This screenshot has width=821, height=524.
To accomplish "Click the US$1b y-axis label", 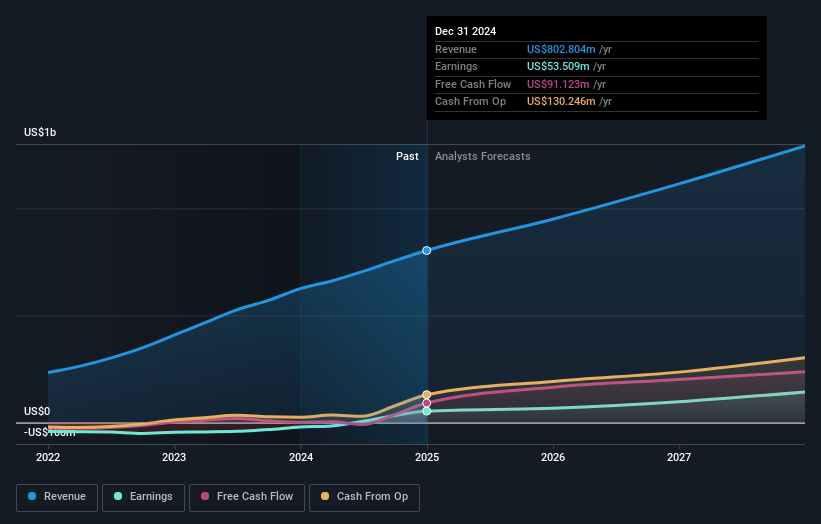I will click(40, 132).
